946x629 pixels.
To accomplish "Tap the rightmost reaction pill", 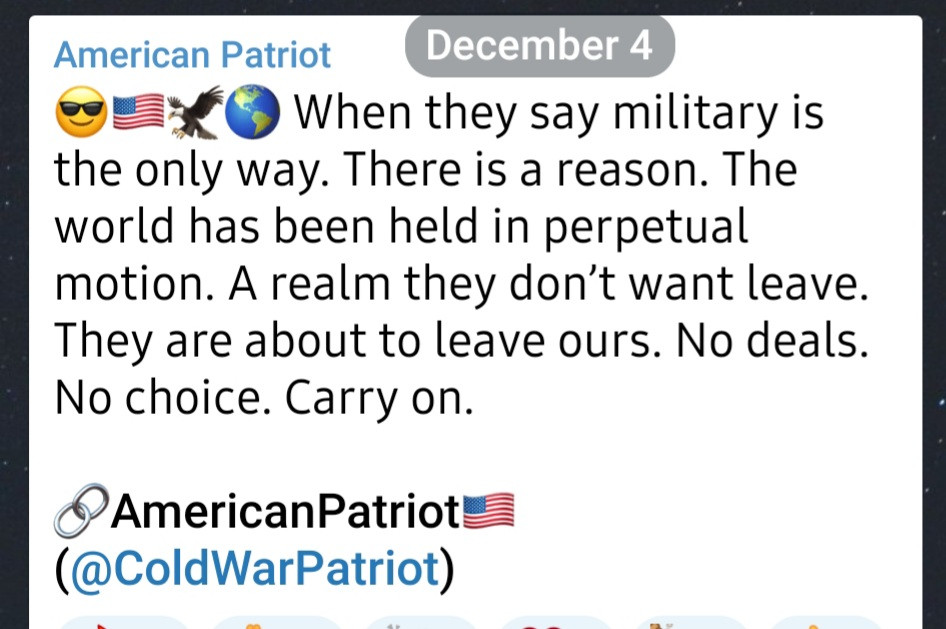I will (826, 622).
